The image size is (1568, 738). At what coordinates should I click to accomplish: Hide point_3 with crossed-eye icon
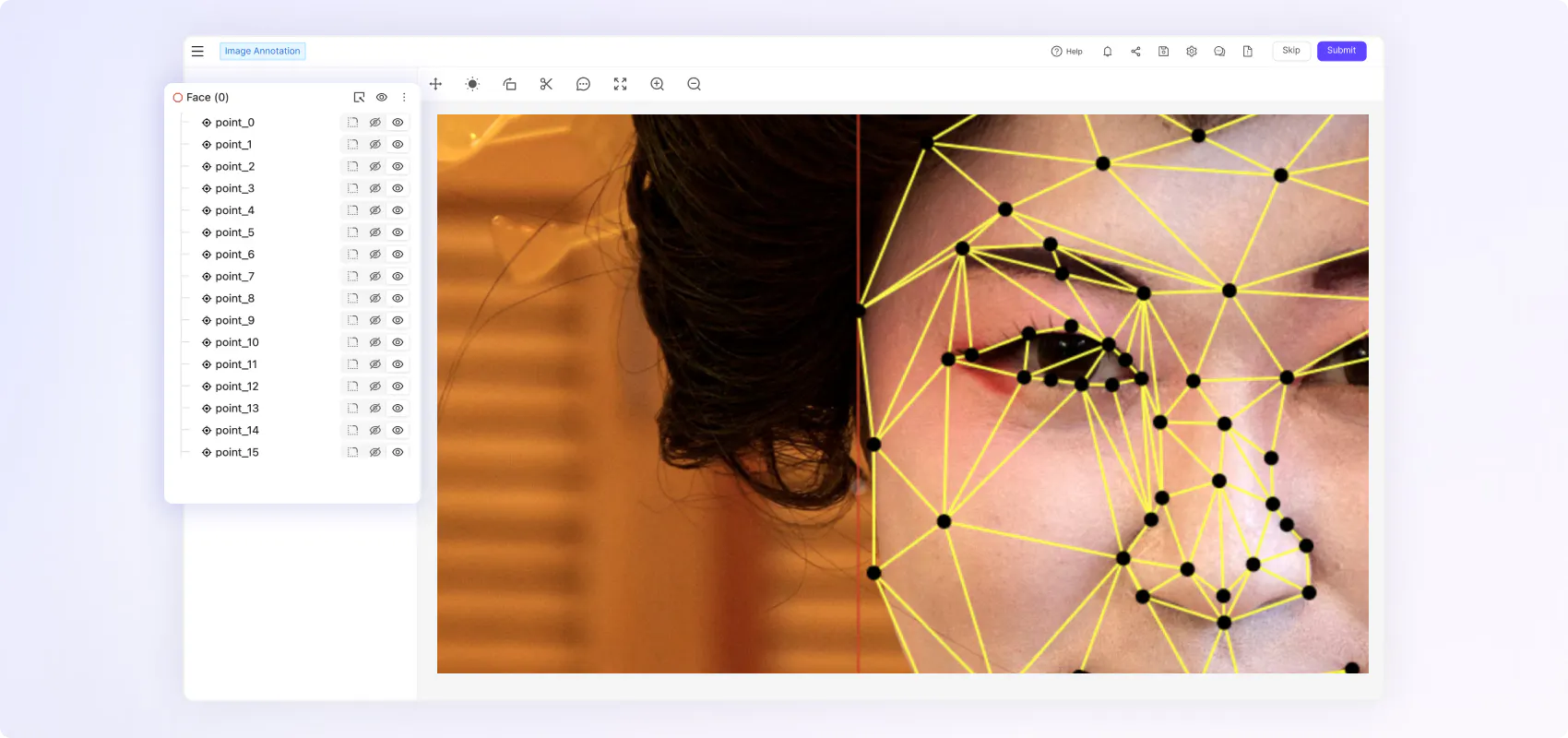click(x=375, y=189)
